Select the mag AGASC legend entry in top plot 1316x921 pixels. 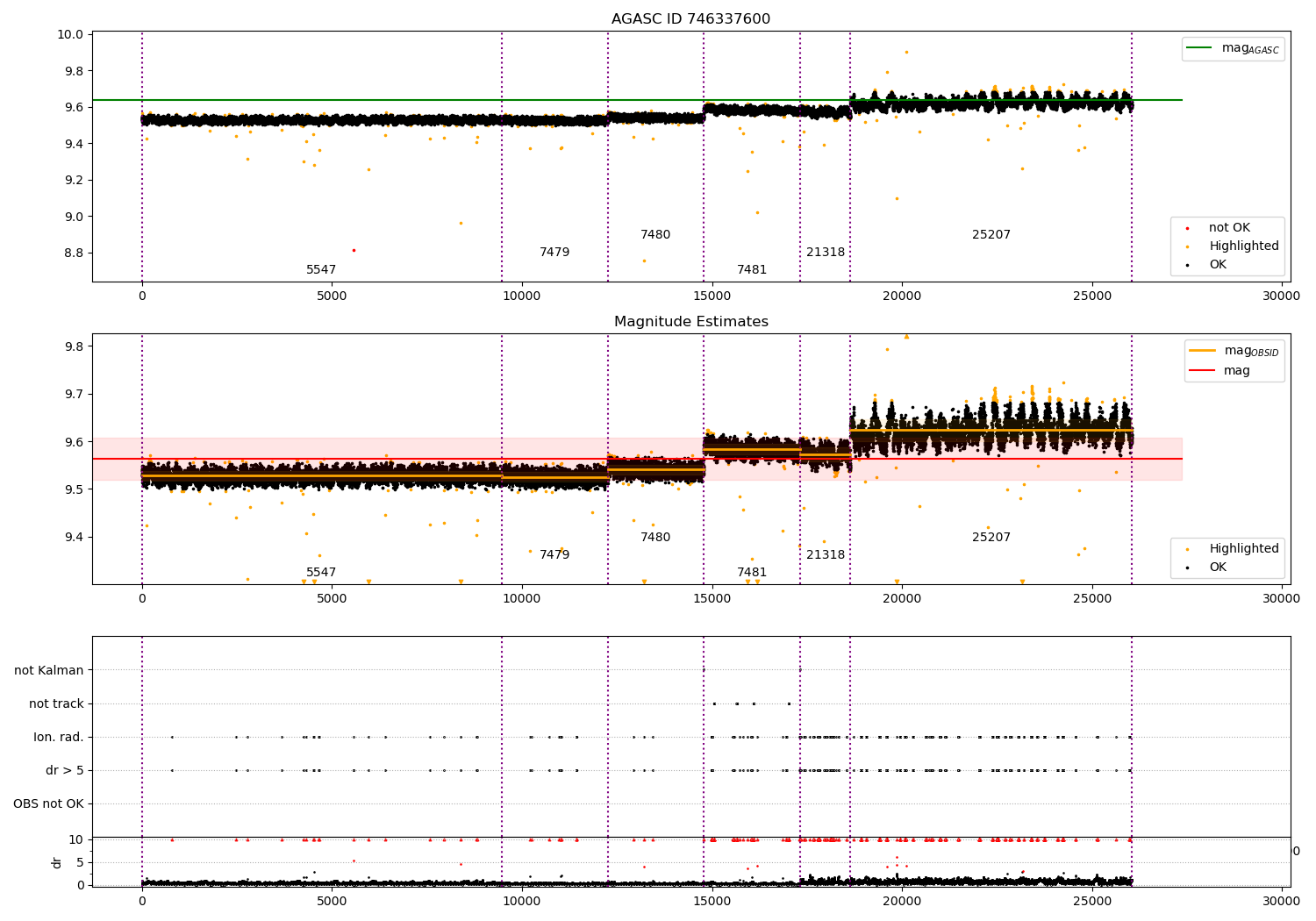[1234, 49]
